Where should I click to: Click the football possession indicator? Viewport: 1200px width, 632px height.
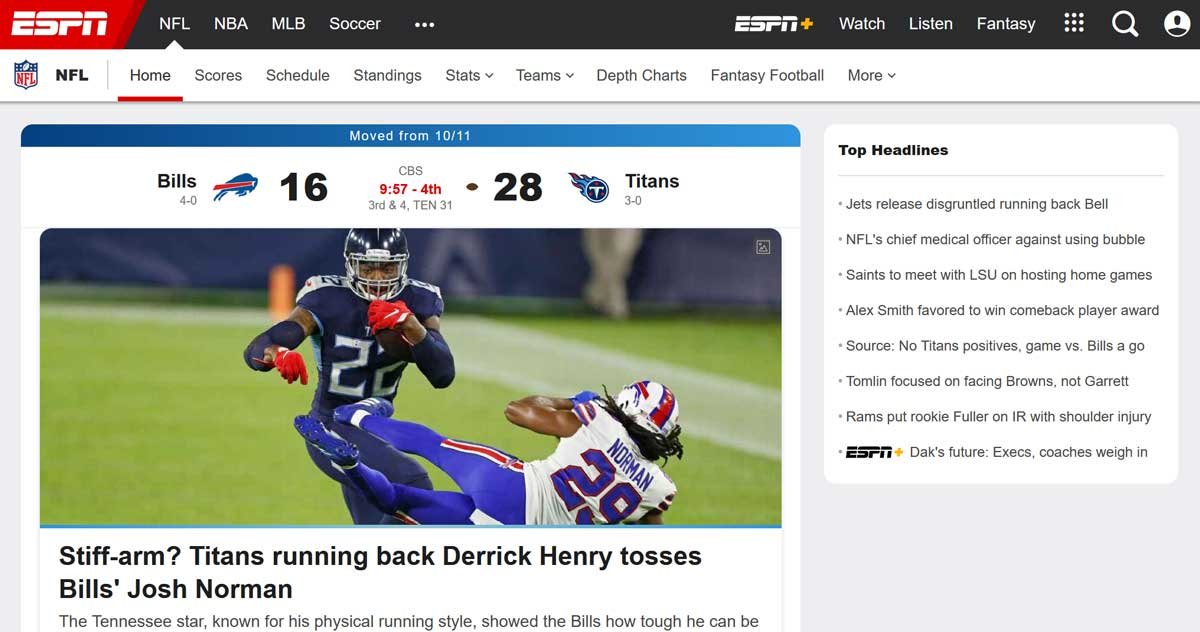point(472,187)
